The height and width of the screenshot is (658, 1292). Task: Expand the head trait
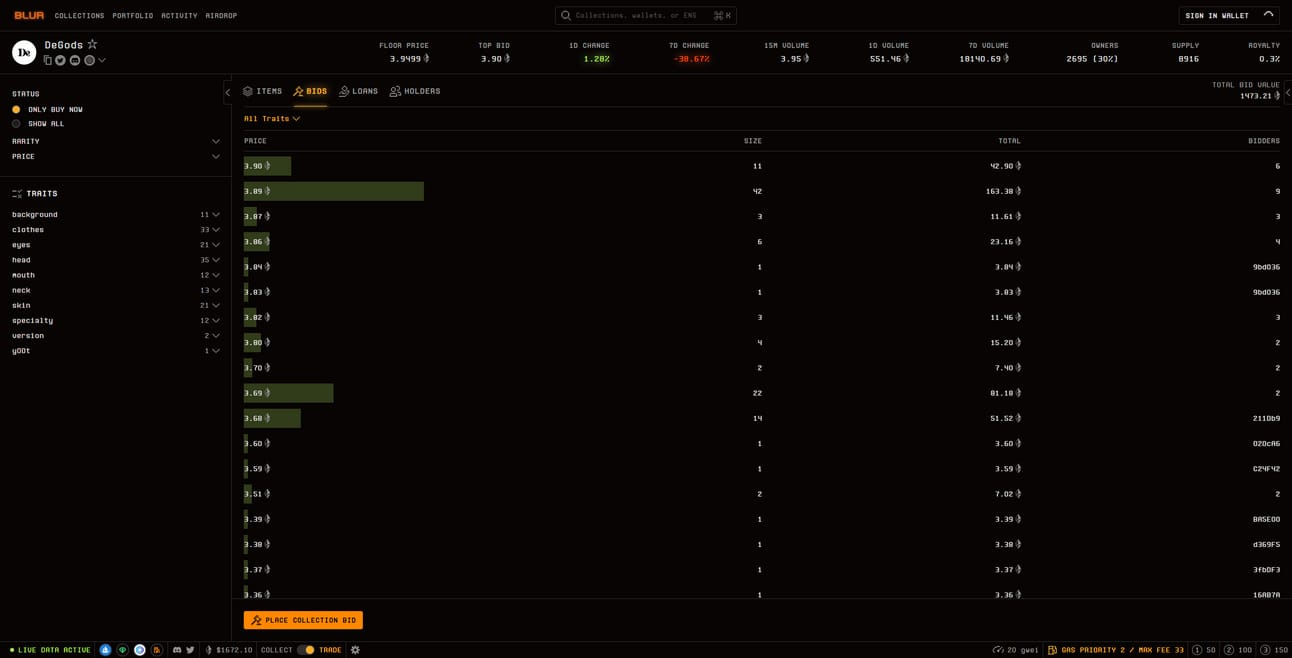click(x=116, y=260)
